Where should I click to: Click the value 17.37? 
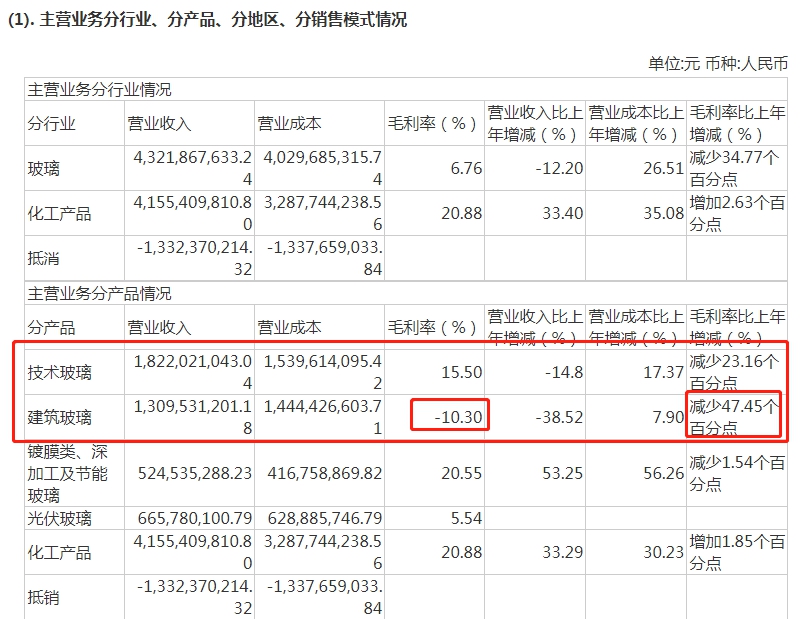[x=663, y=373]
